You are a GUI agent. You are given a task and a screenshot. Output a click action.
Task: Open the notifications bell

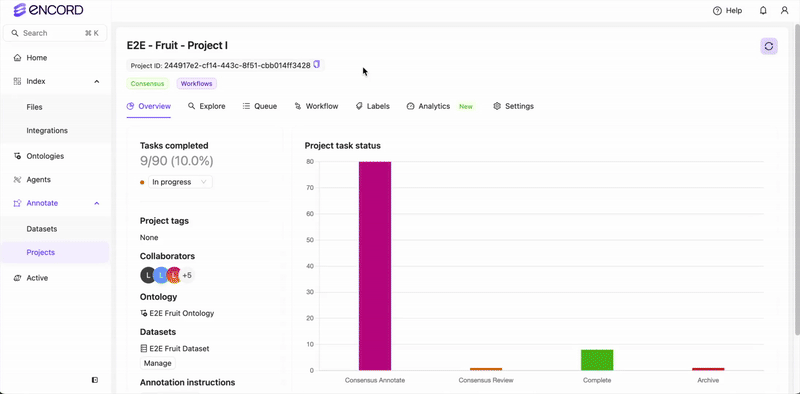(763, 11)
